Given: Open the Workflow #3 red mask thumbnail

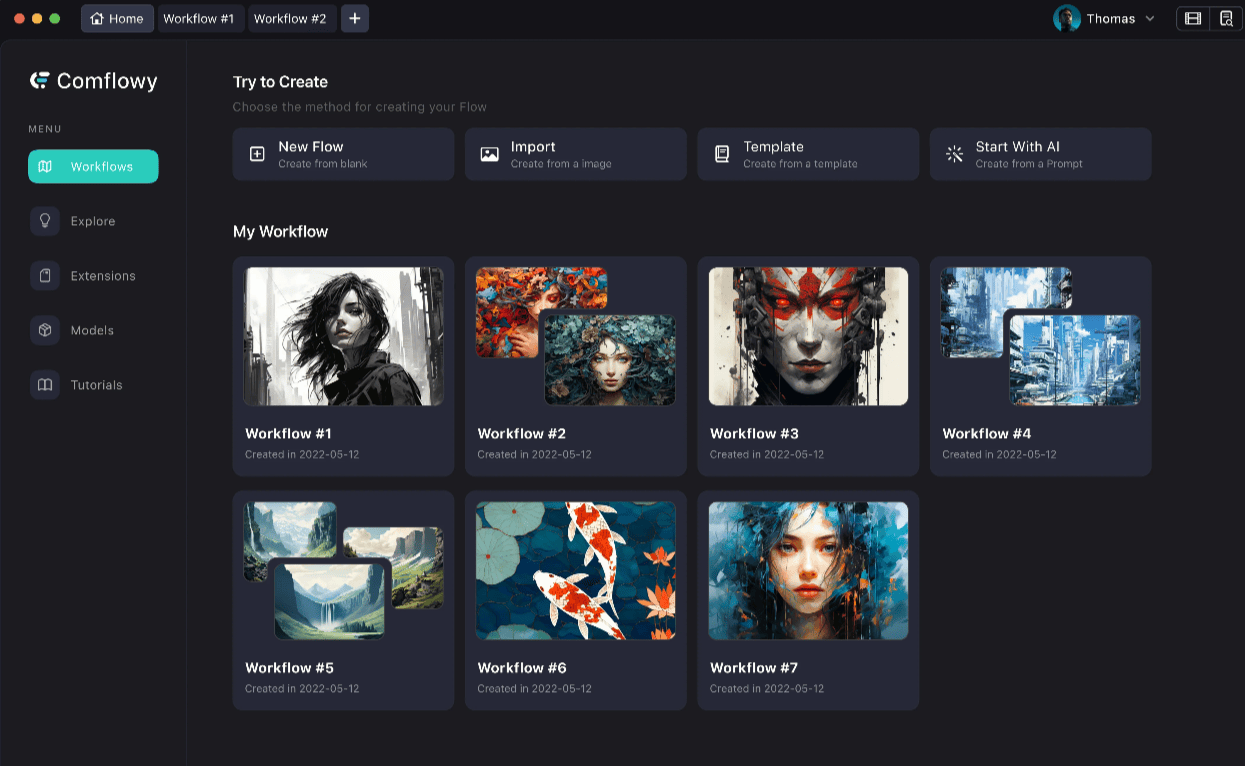Looking at the screenshot, I should tap(808, 336).
